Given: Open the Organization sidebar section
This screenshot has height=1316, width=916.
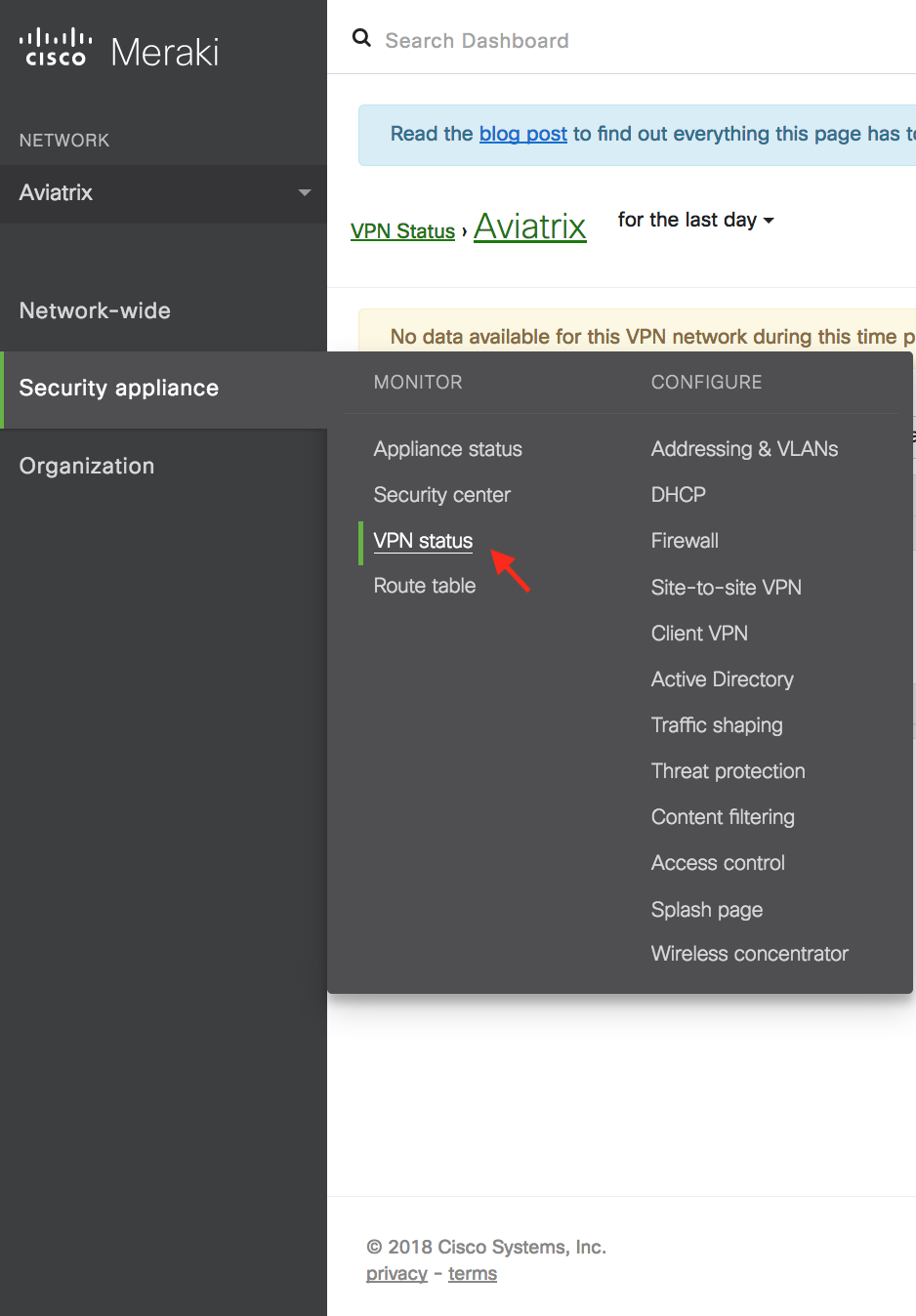Looking at the screenshot, I should (x=87, y=466).
